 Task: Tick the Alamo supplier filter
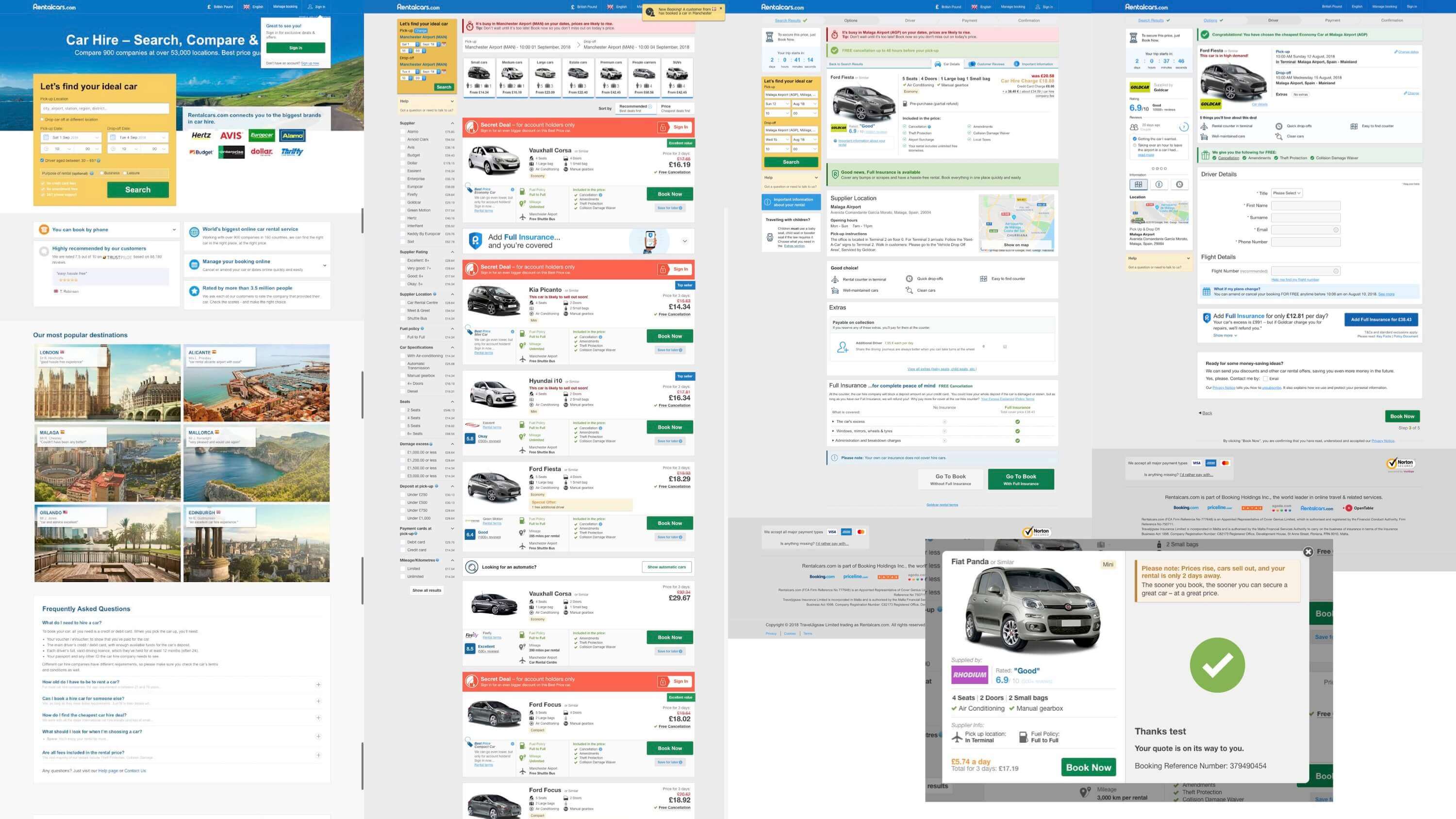(x=402, y=132)
